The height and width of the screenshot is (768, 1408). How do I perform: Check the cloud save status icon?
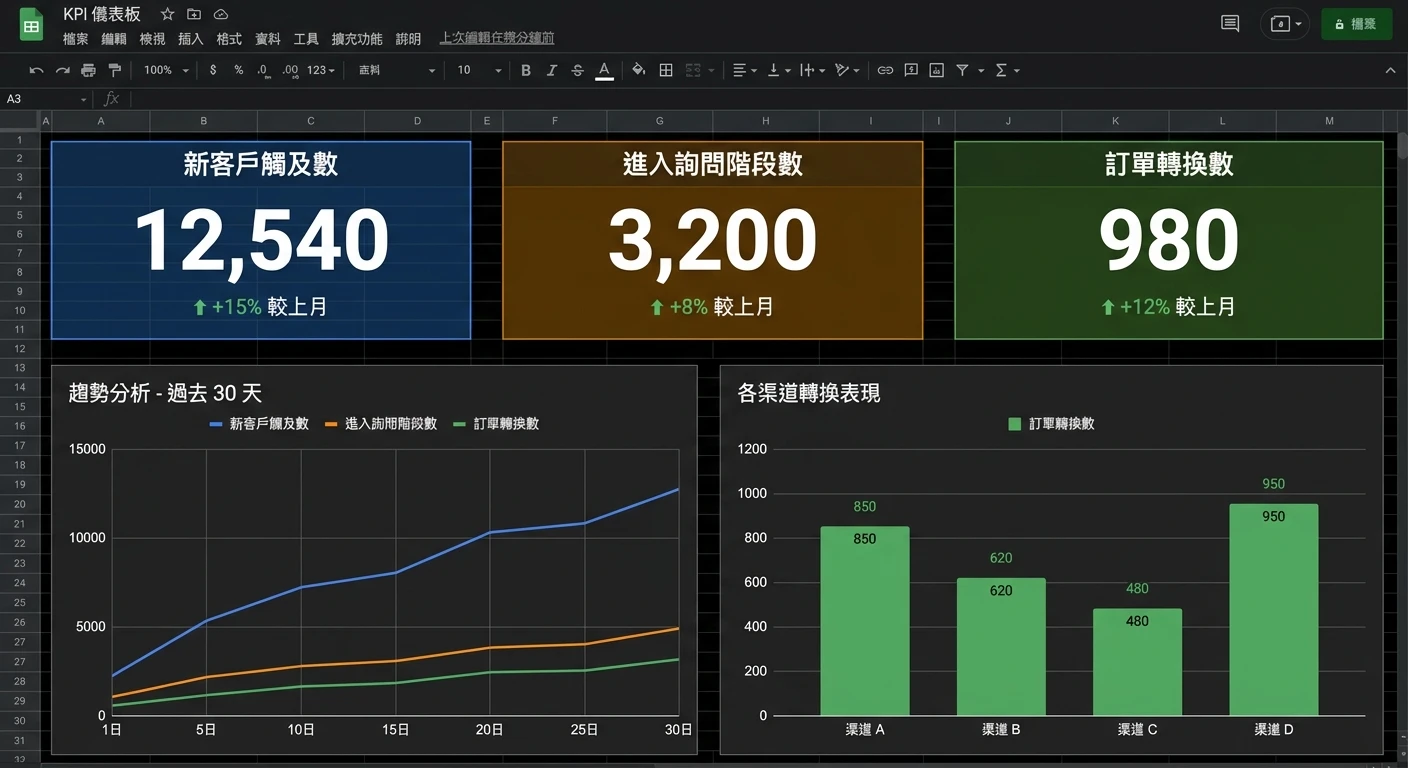221,14
